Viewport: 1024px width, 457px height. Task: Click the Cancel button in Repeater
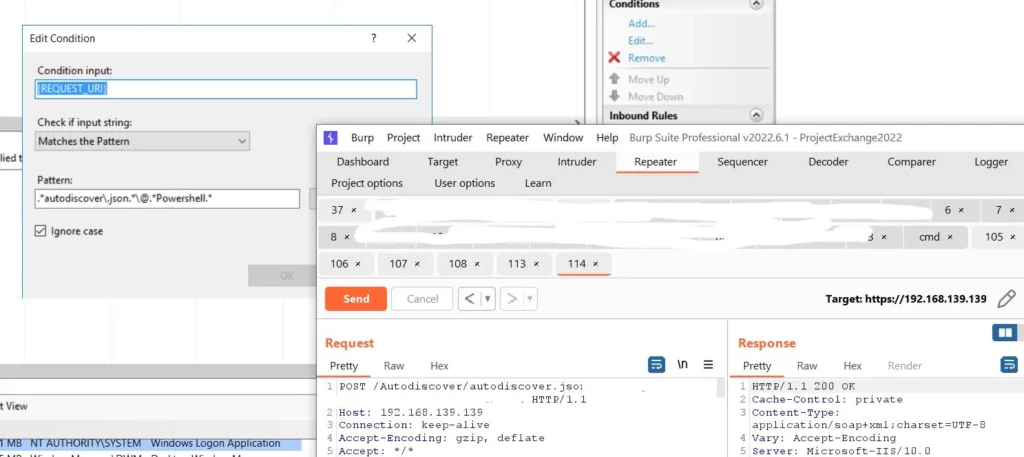422,299
